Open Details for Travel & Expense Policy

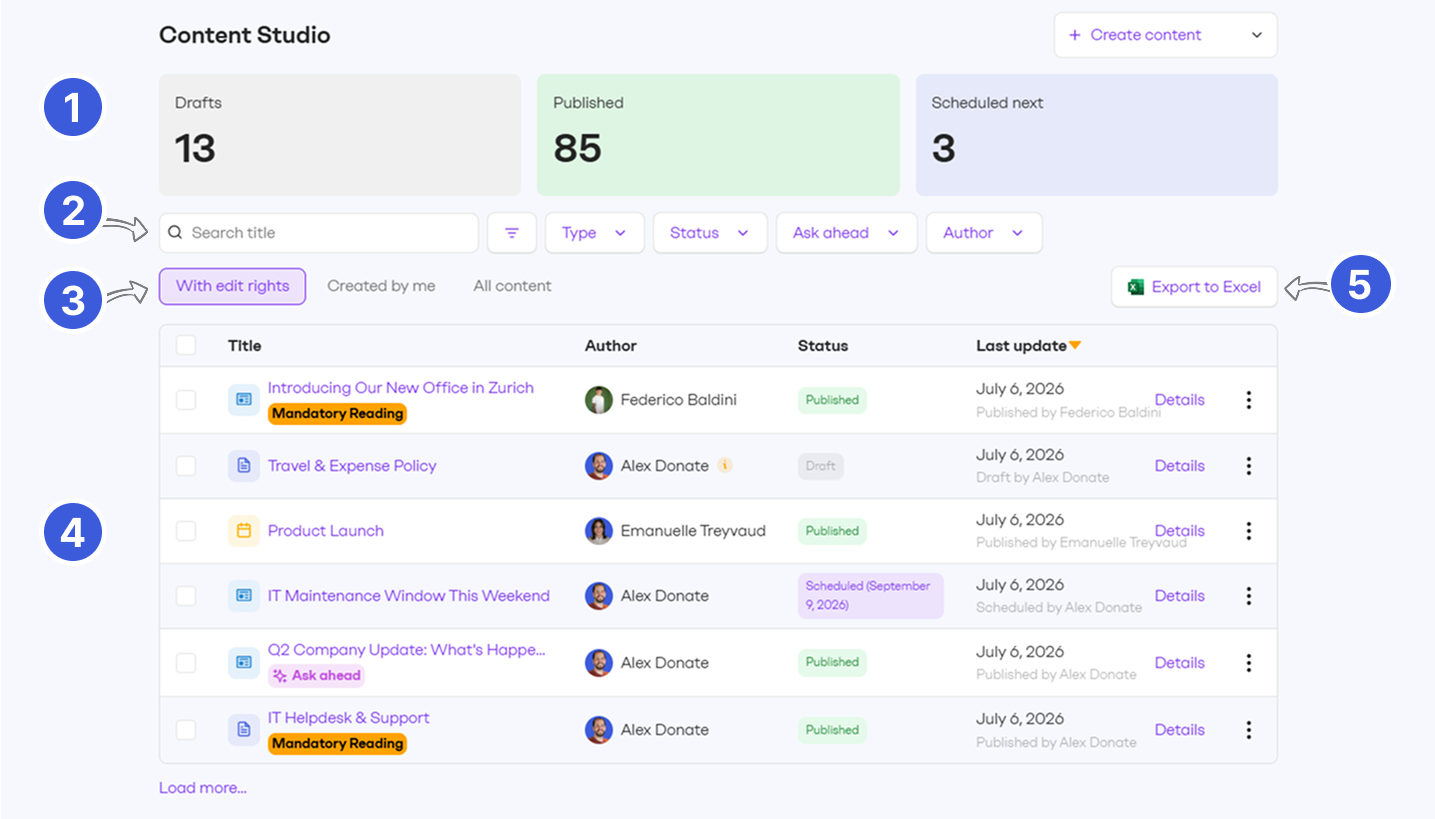tap(1180, 466)
